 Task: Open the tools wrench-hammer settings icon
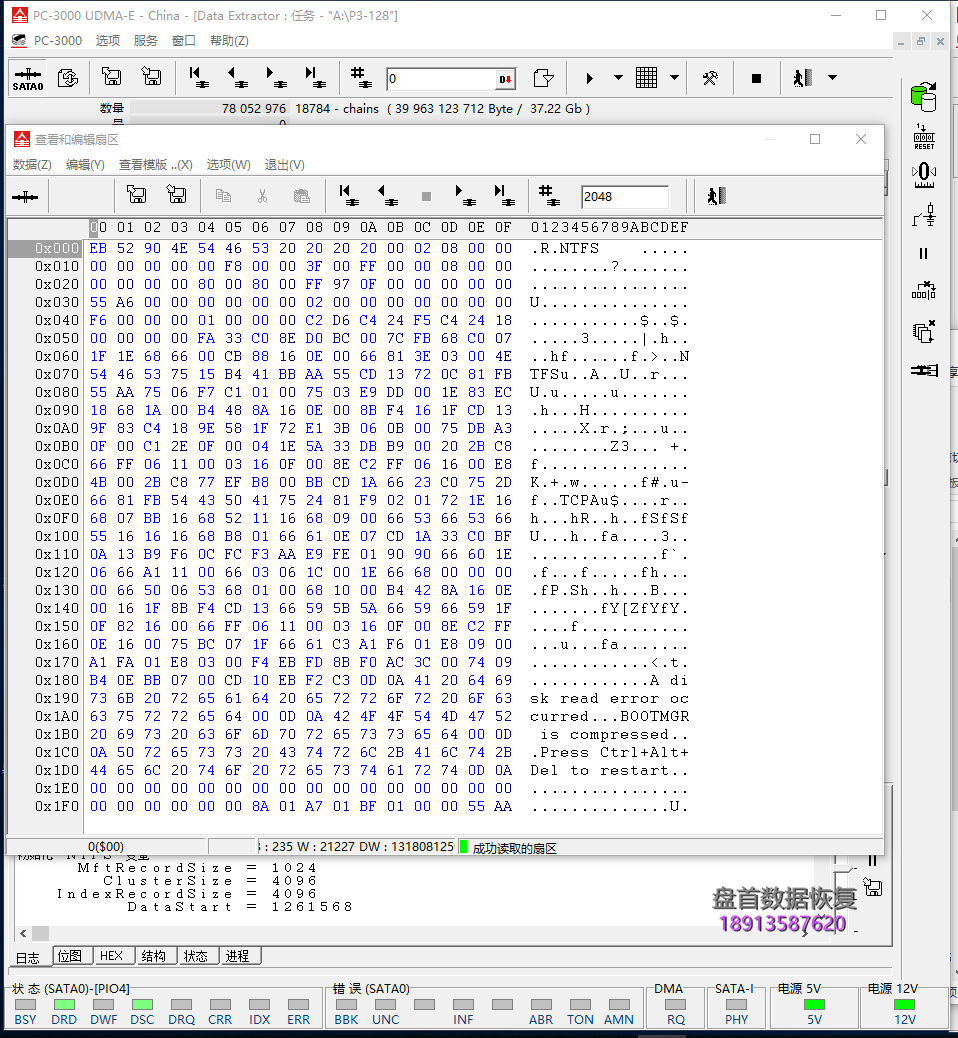pos(710,78)
